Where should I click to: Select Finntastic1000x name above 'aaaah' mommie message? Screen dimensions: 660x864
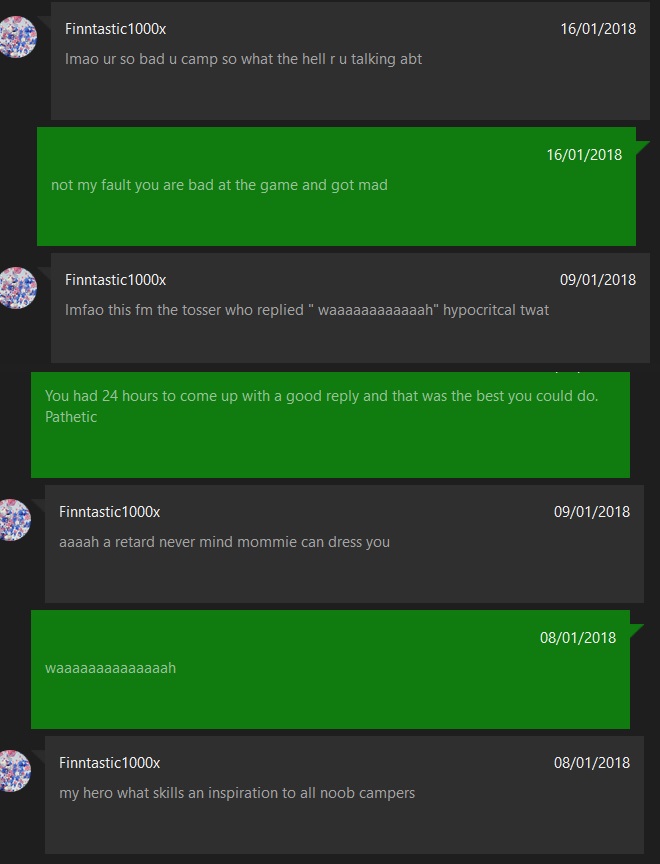point(109,512)
